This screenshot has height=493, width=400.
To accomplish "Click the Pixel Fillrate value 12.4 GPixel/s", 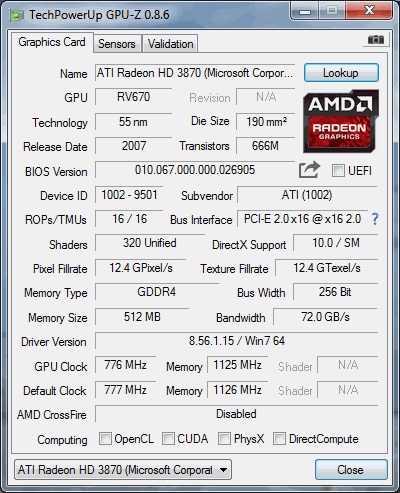I will [x=141, y=268].
